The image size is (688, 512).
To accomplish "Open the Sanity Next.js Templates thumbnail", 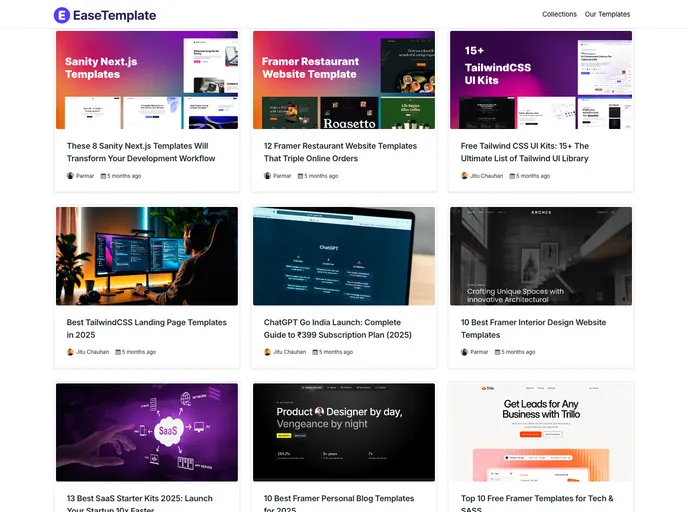I will click(147, 80).
